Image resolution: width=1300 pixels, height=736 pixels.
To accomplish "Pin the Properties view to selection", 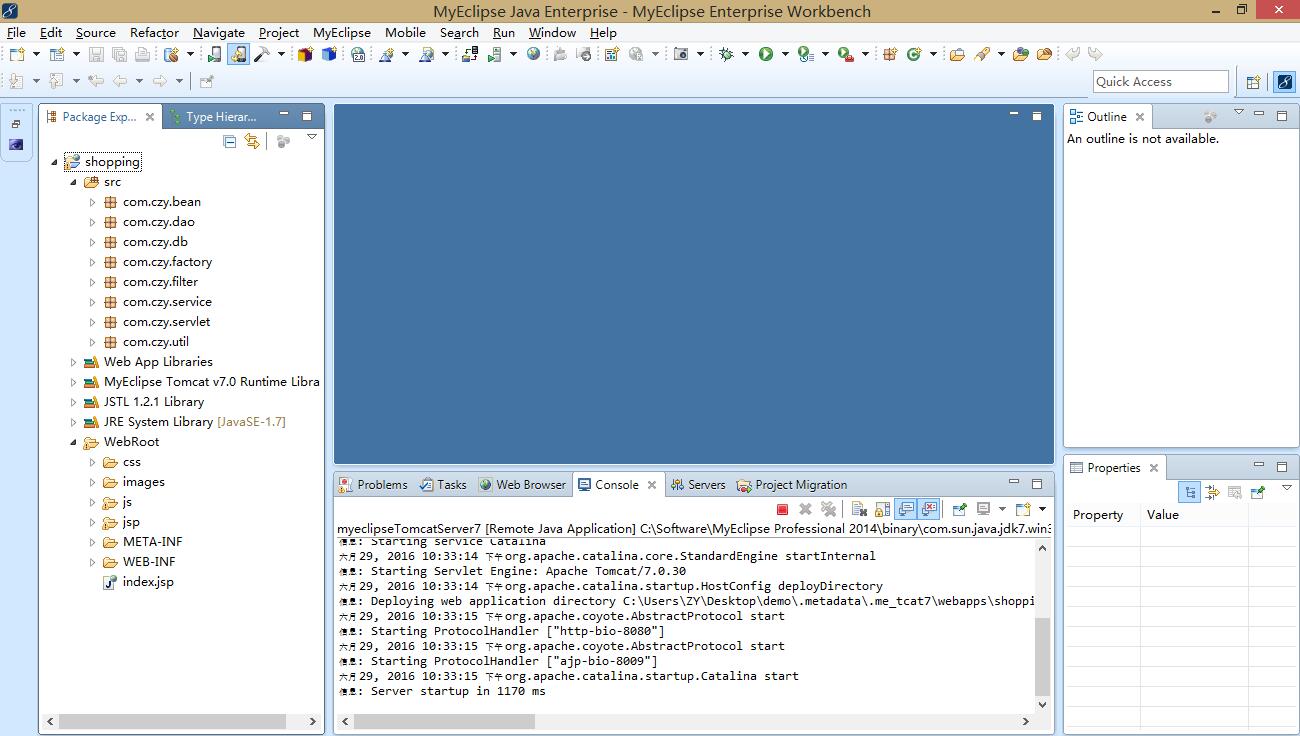I will [x=1258, y=492].
